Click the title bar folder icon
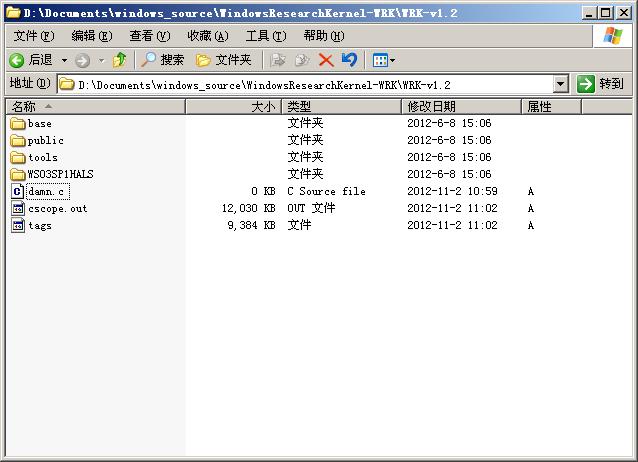This screenshot has height=462, width=638. [x=13, y=13]
